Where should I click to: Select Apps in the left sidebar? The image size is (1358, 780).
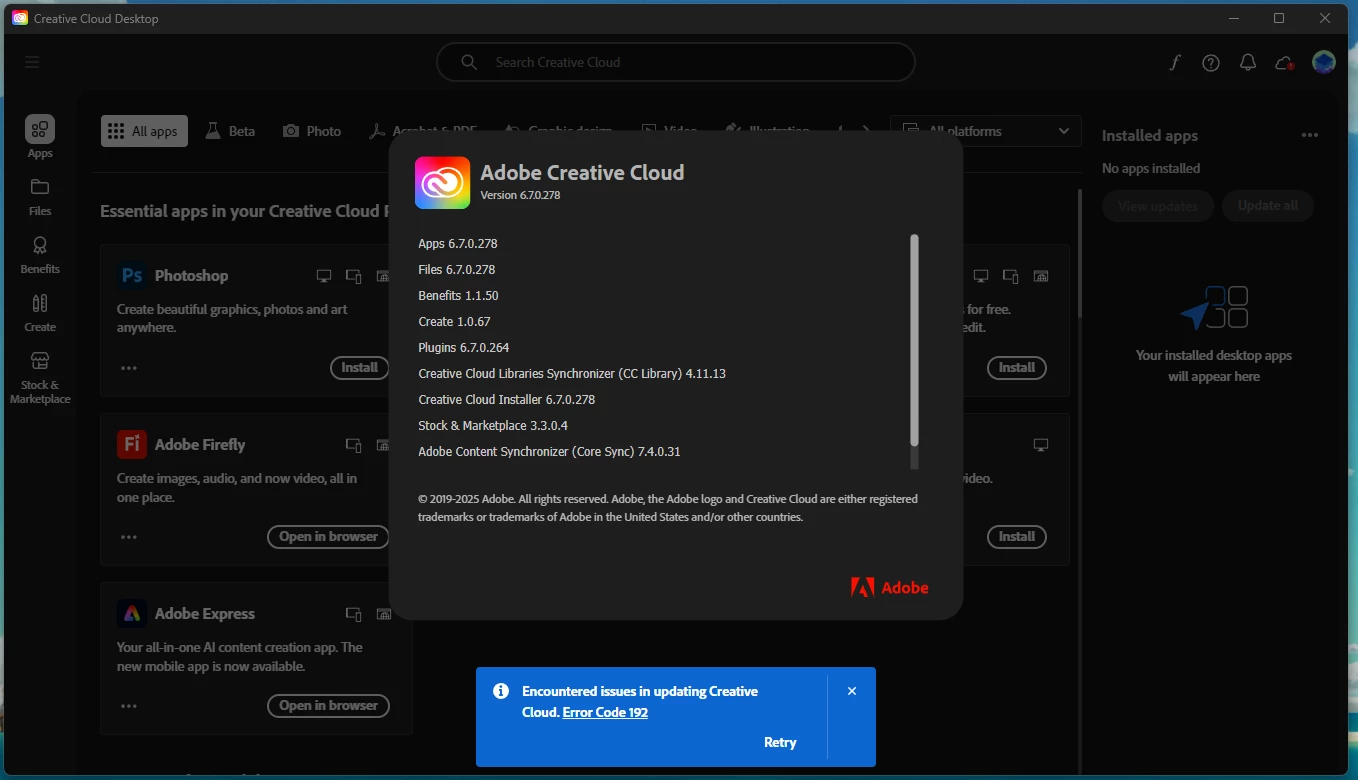click(40, 137)
